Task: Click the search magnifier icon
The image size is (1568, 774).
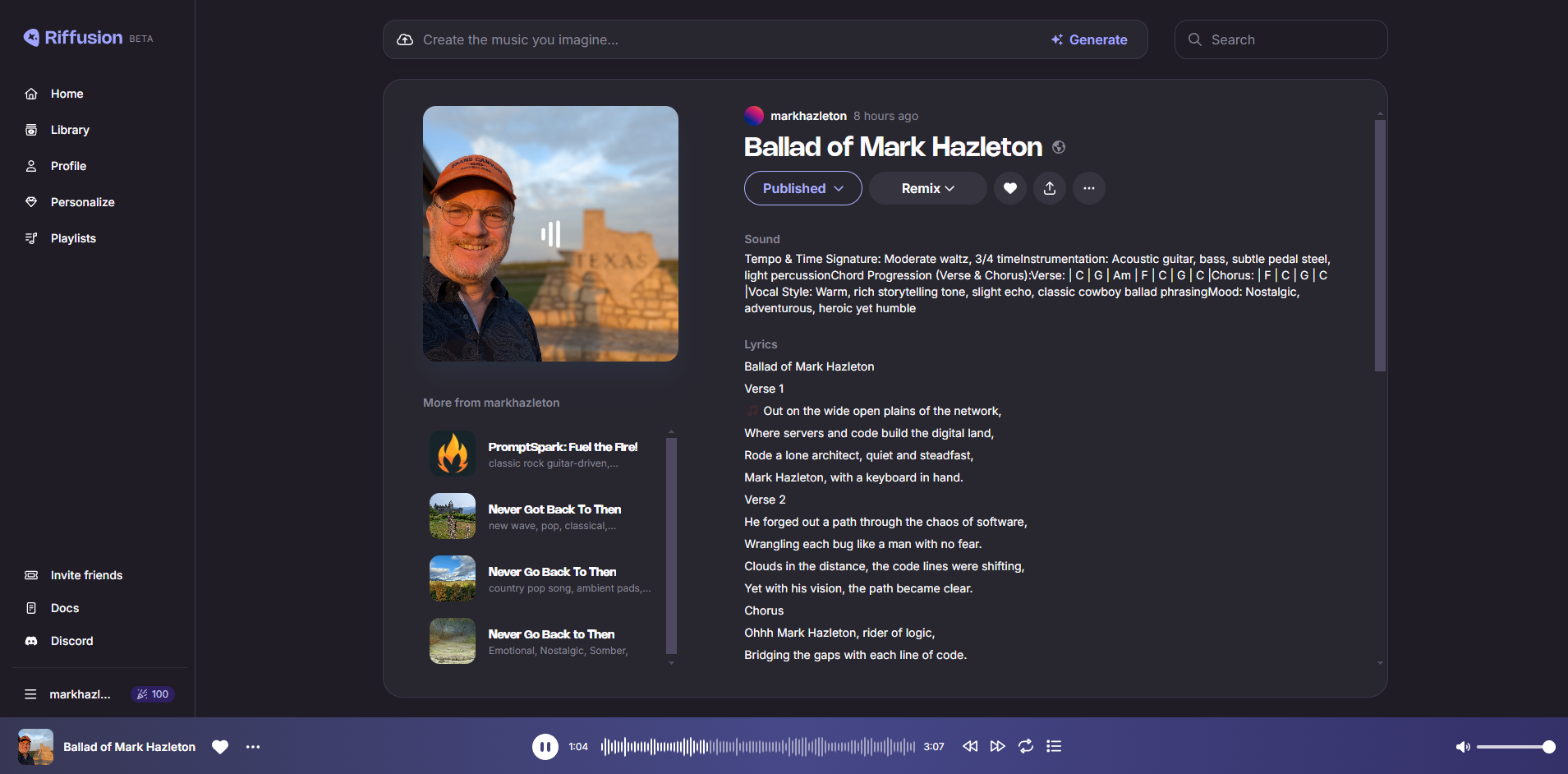Action: tap(1195, 39)
